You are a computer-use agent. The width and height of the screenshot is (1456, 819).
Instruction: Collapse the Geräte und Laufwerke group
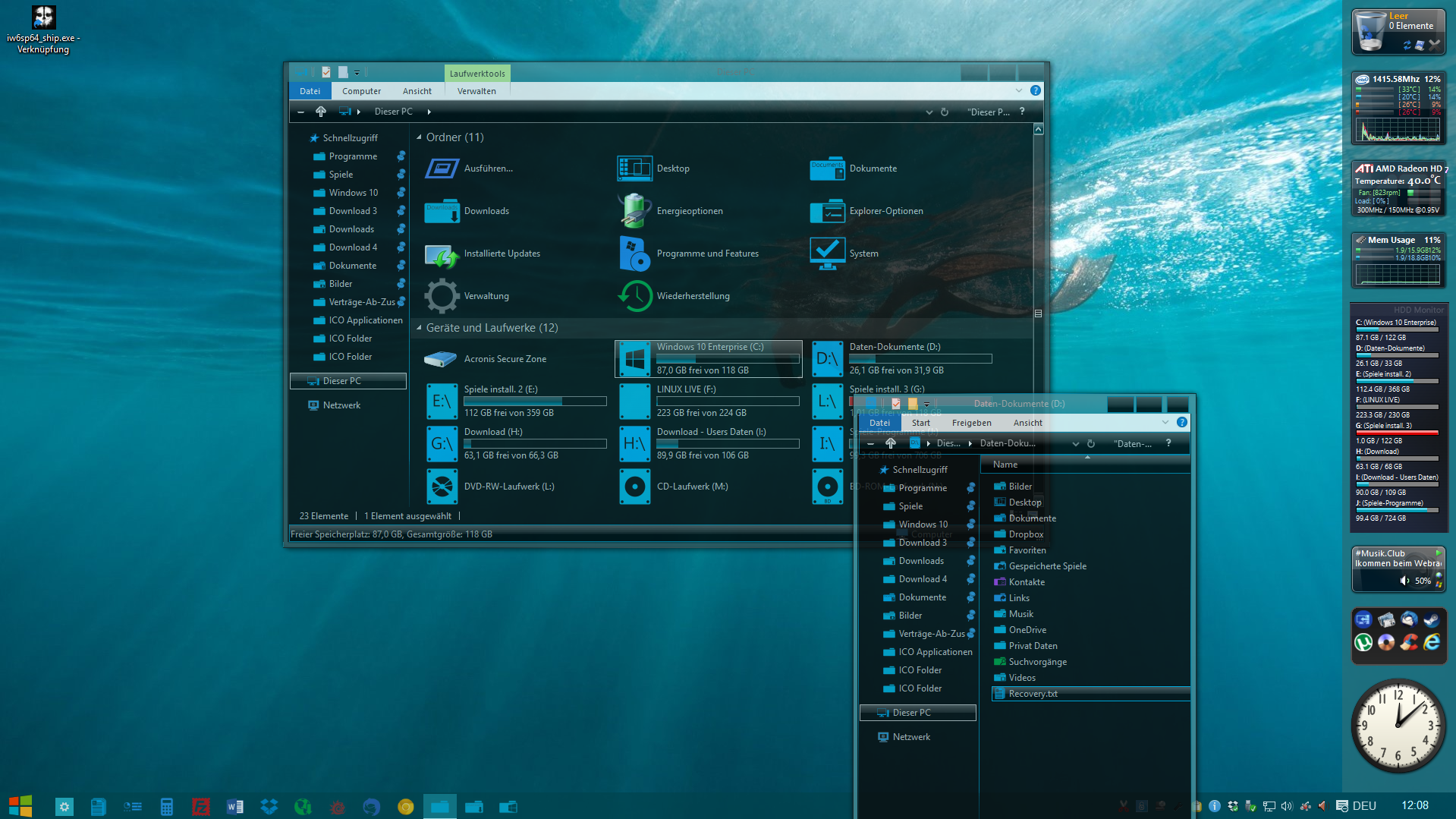tap(419, 328)
